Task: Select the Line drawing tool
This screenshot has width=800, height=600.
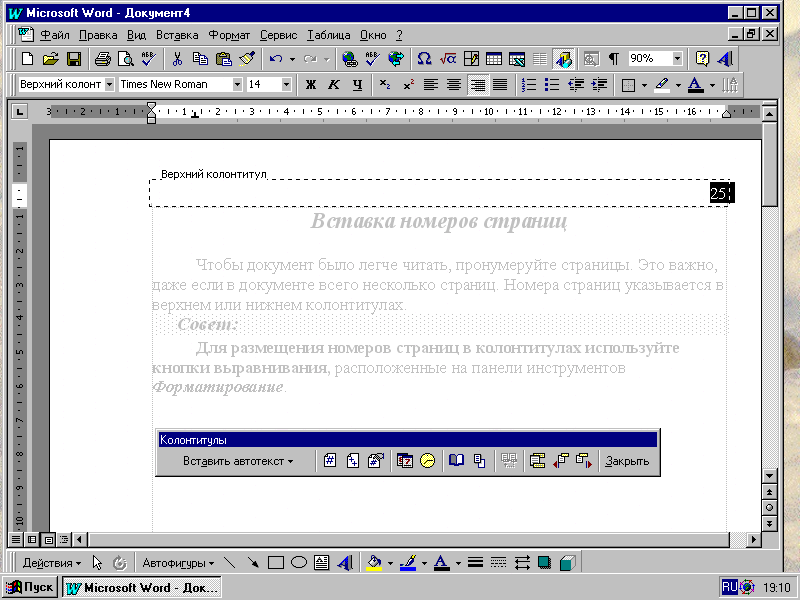Action: 230,563
